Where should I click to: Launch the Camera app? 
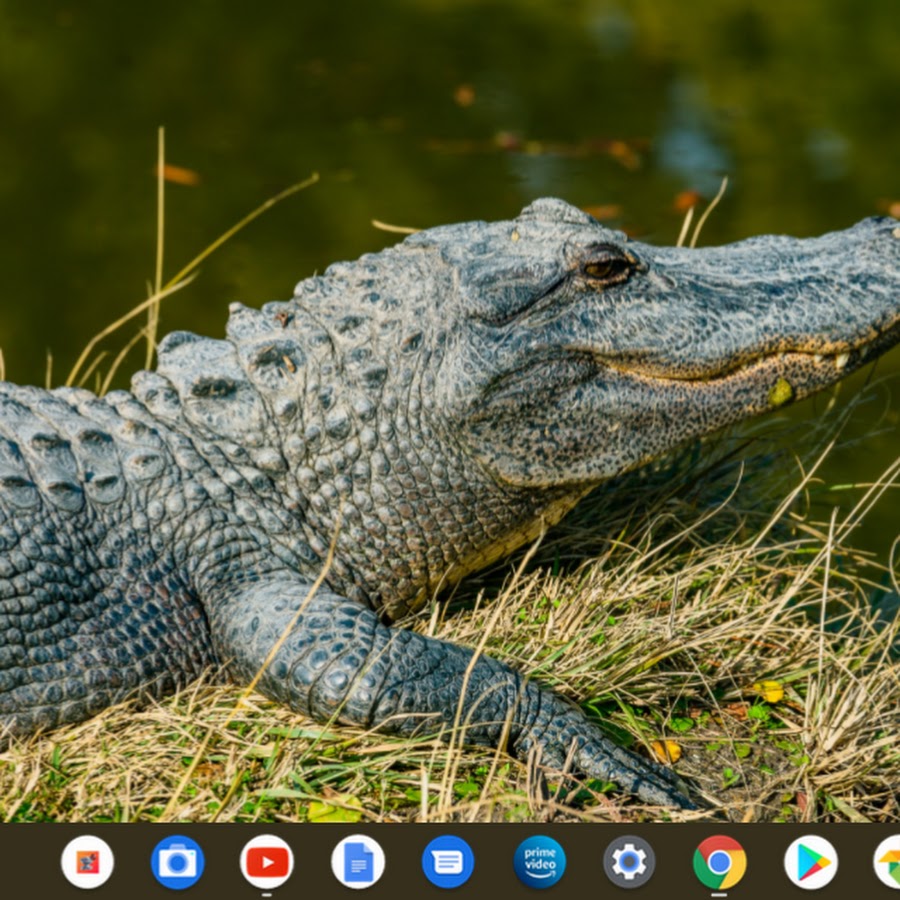(x=177, y=862)
